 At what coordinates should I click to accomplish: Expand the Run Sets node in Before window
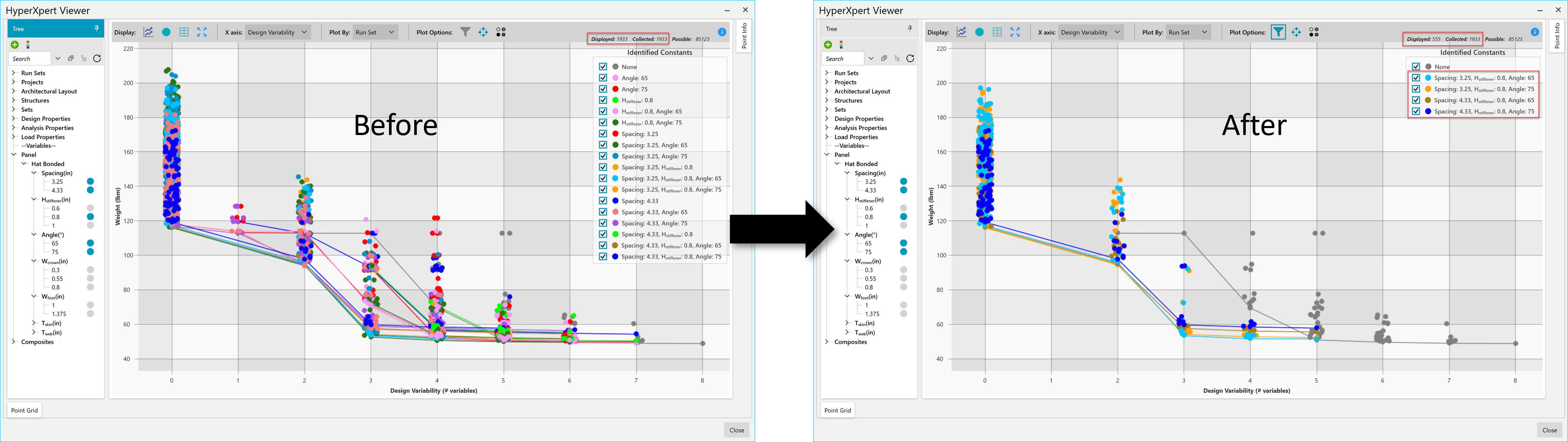click(x=14, y=73)
